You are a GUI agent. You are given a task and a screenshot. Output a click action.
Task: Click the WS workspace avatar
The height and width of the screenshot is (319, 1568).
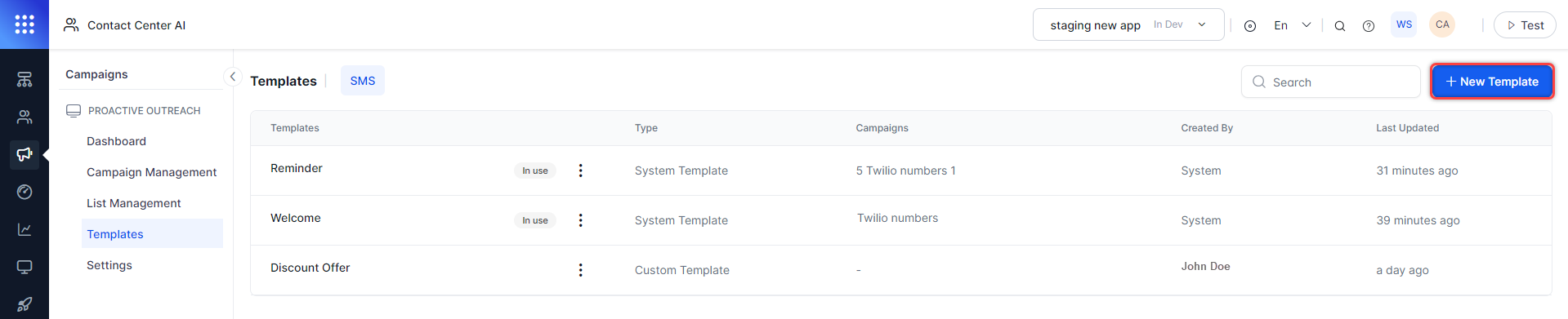coord(1404,24)
